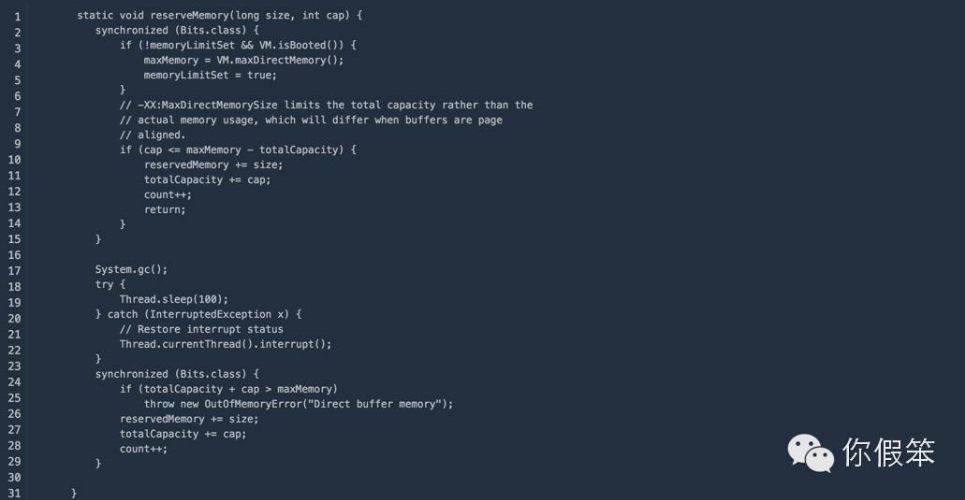Image resolution: width=965 pixels, height=500 pixels.
Task: Click the memoryLimitSet = true statement
Action: 210,75
